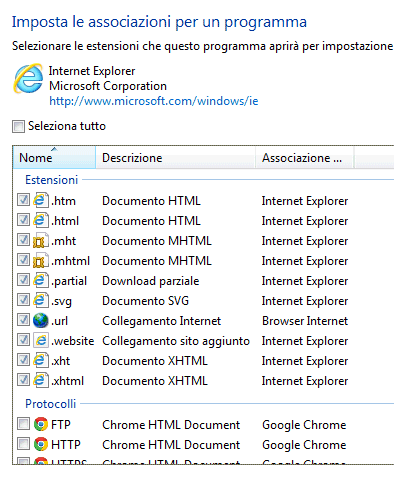Select the FTP protocol name
394x480 pixels.
click(61, 425)
